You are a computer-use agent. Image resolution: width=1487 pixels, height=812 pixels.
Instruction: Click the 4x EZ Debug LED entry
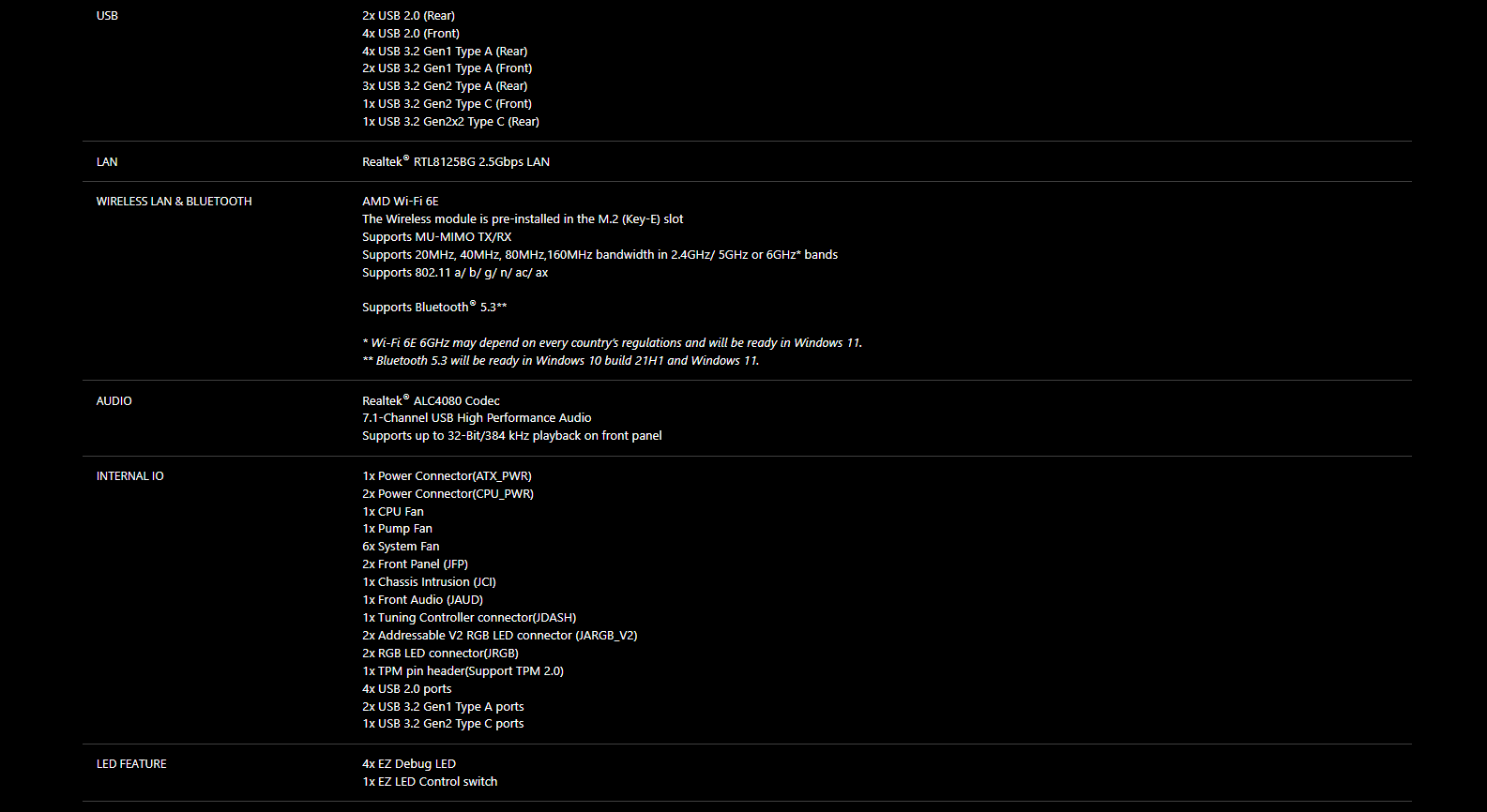409,764
